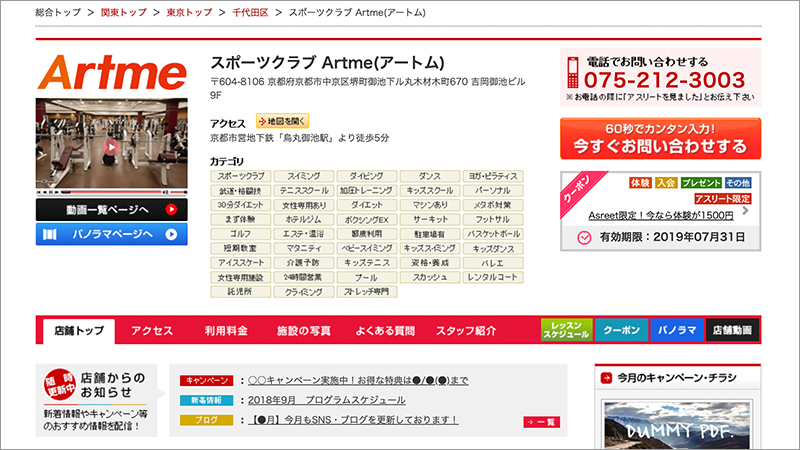Viewport: 800px width, 450px height.
Task: Click the red キャンペーン label
Action: click(206, 381)
